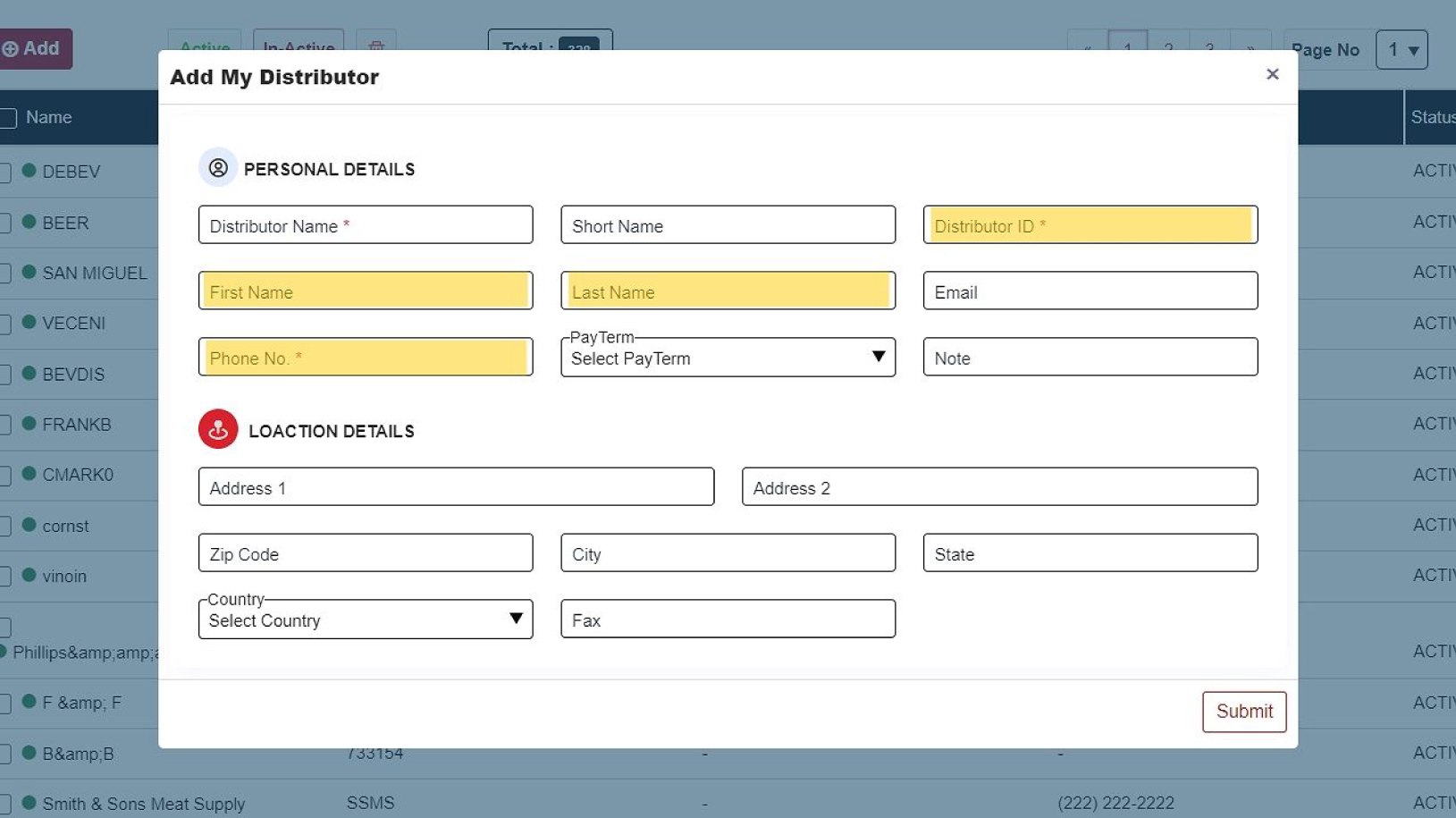The height and width of the screenshot is (818, 1456).
Task: Open the Page No dropdown
Action: [1401, 50]
